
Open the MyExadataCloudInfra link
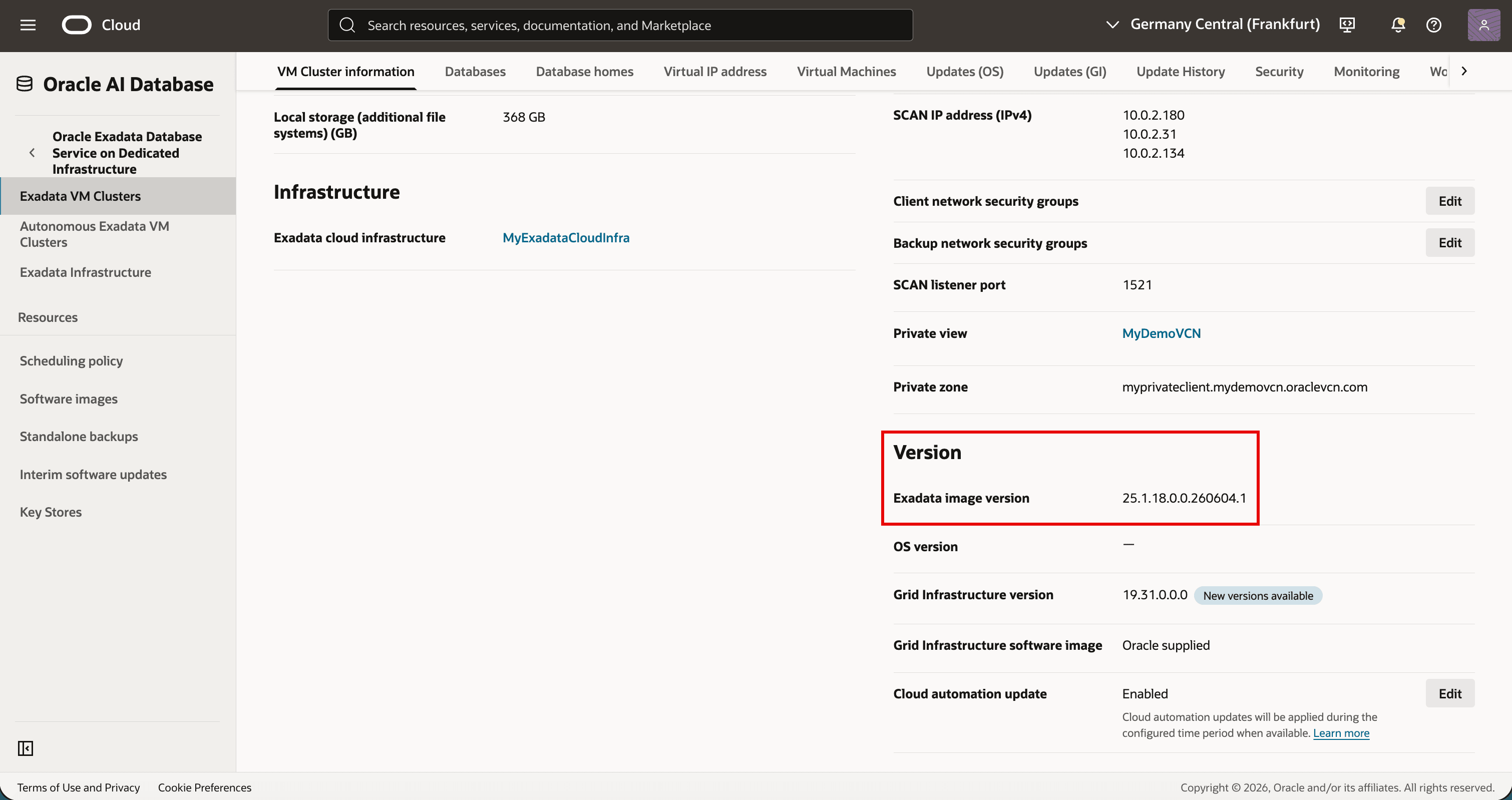(x=566, y=237)
